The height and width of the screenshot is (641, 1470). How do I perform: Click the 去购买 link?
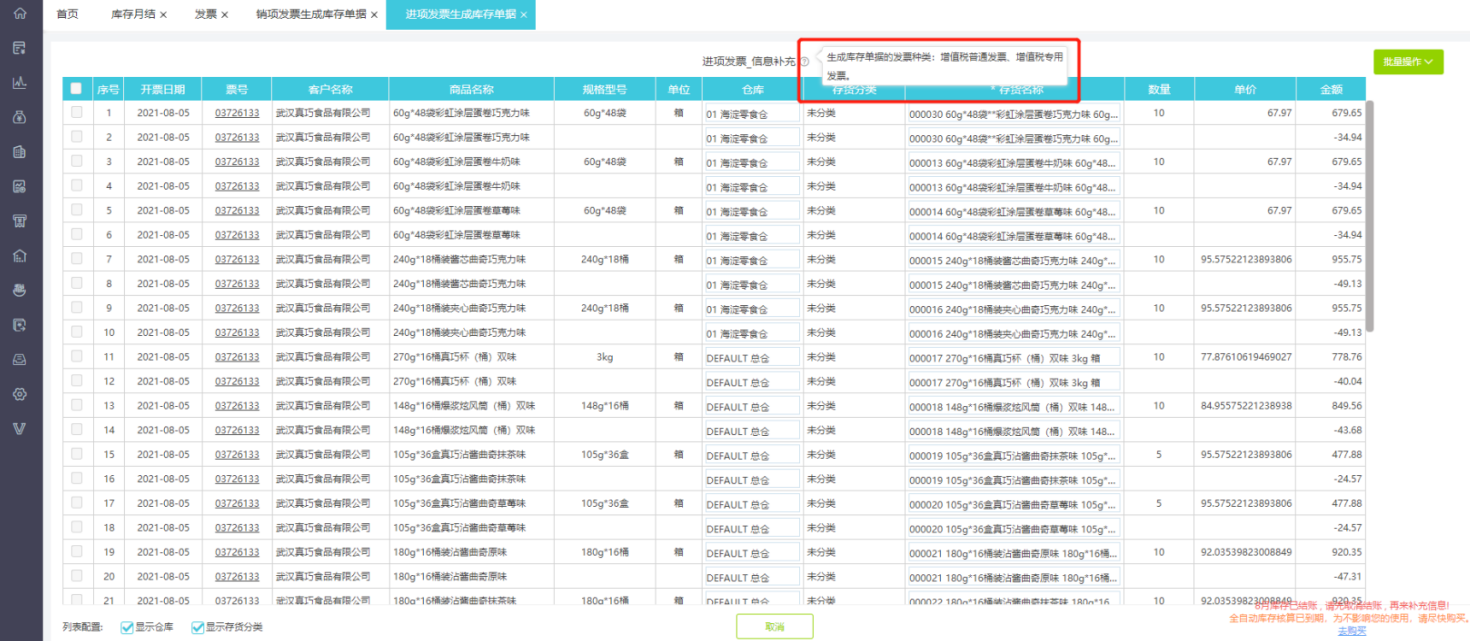coord(1351,630)
